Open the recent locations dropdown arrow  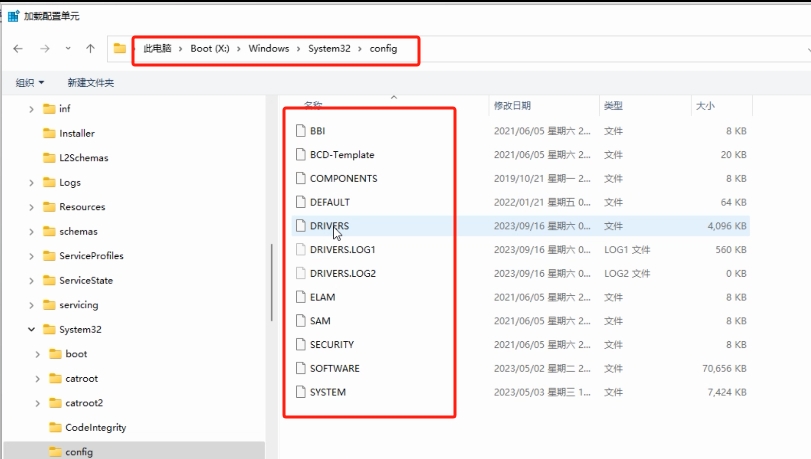click(68, 49)
